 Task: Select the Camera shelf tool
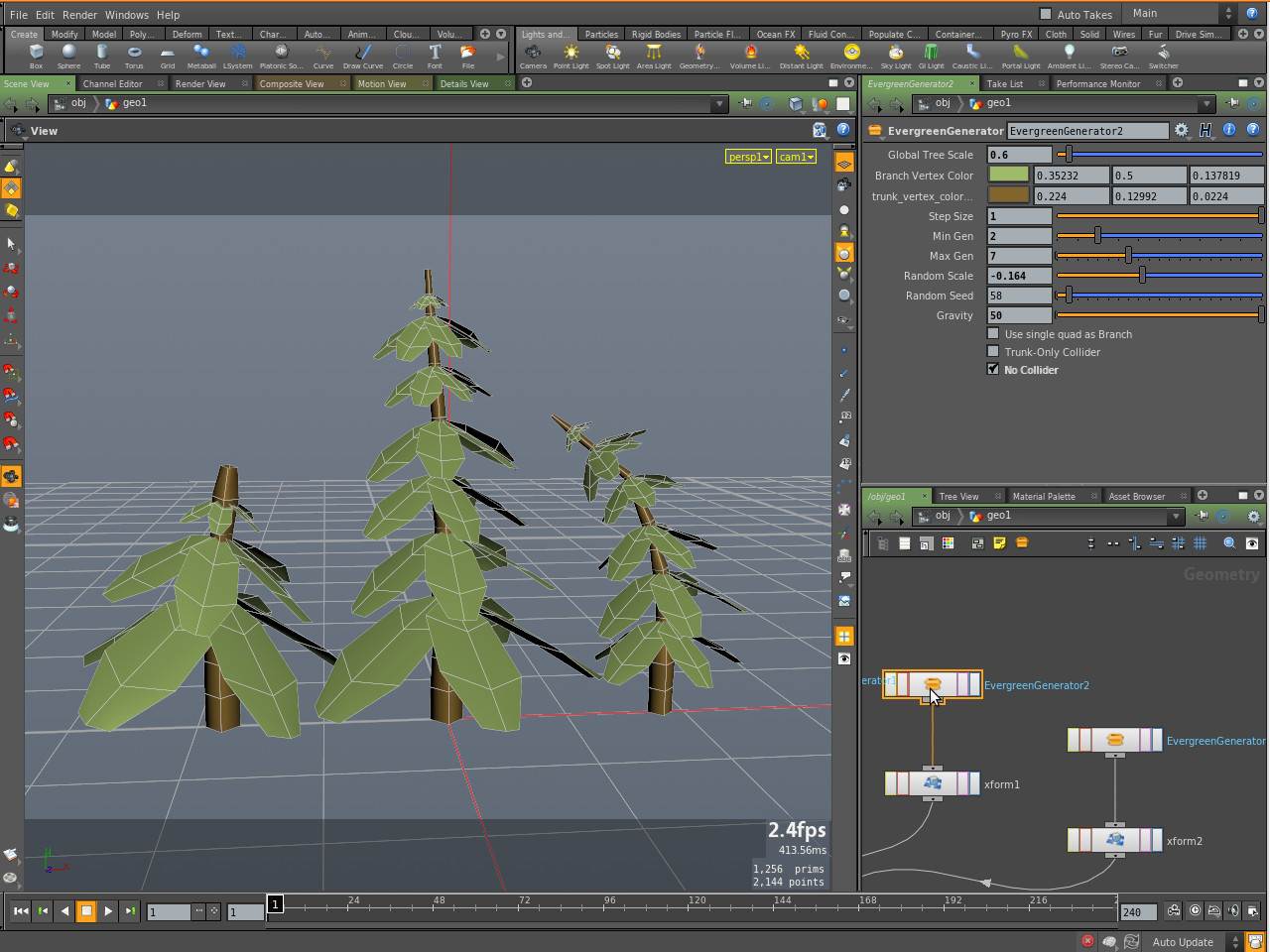click(x=533, y=56)
